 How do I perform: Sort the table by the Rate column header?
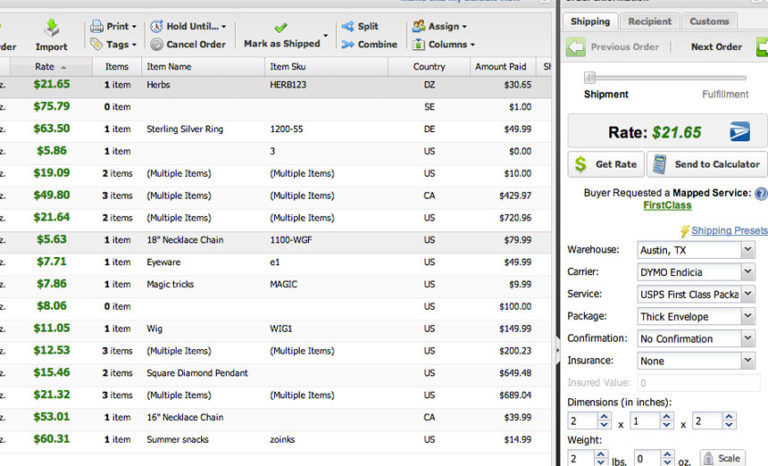pos(45,66)
